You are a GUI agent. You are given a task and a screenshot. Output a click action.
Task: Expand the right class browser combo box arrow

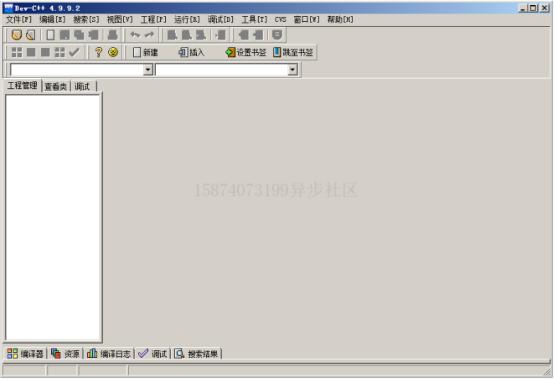coord(292,70)
